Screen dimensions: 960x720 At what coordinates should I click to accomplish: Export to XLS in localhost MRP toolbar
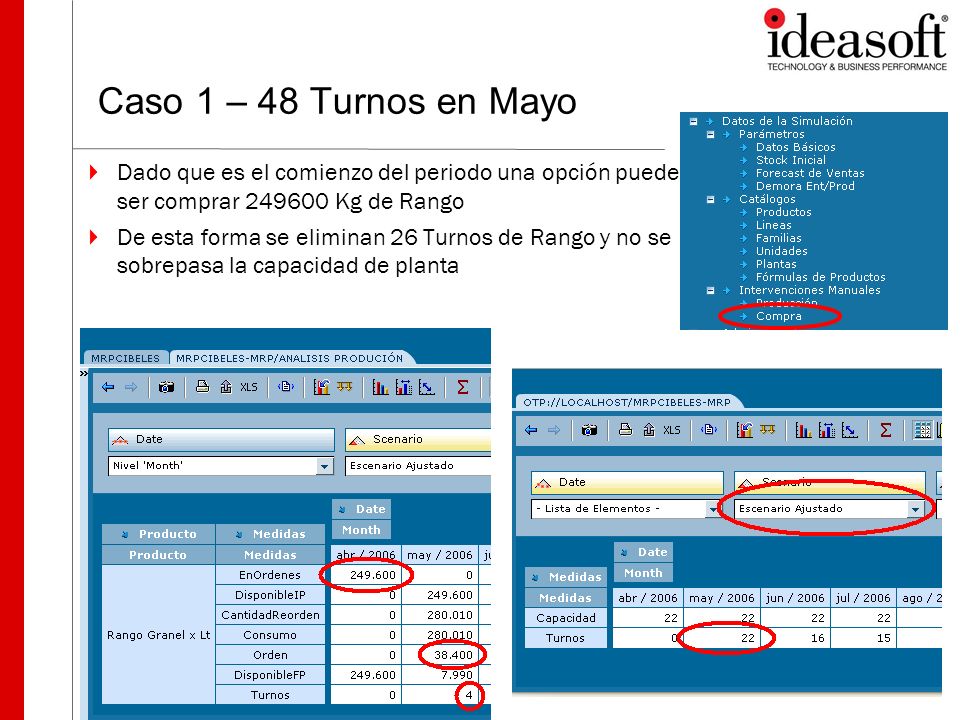(x=672, y=430)
